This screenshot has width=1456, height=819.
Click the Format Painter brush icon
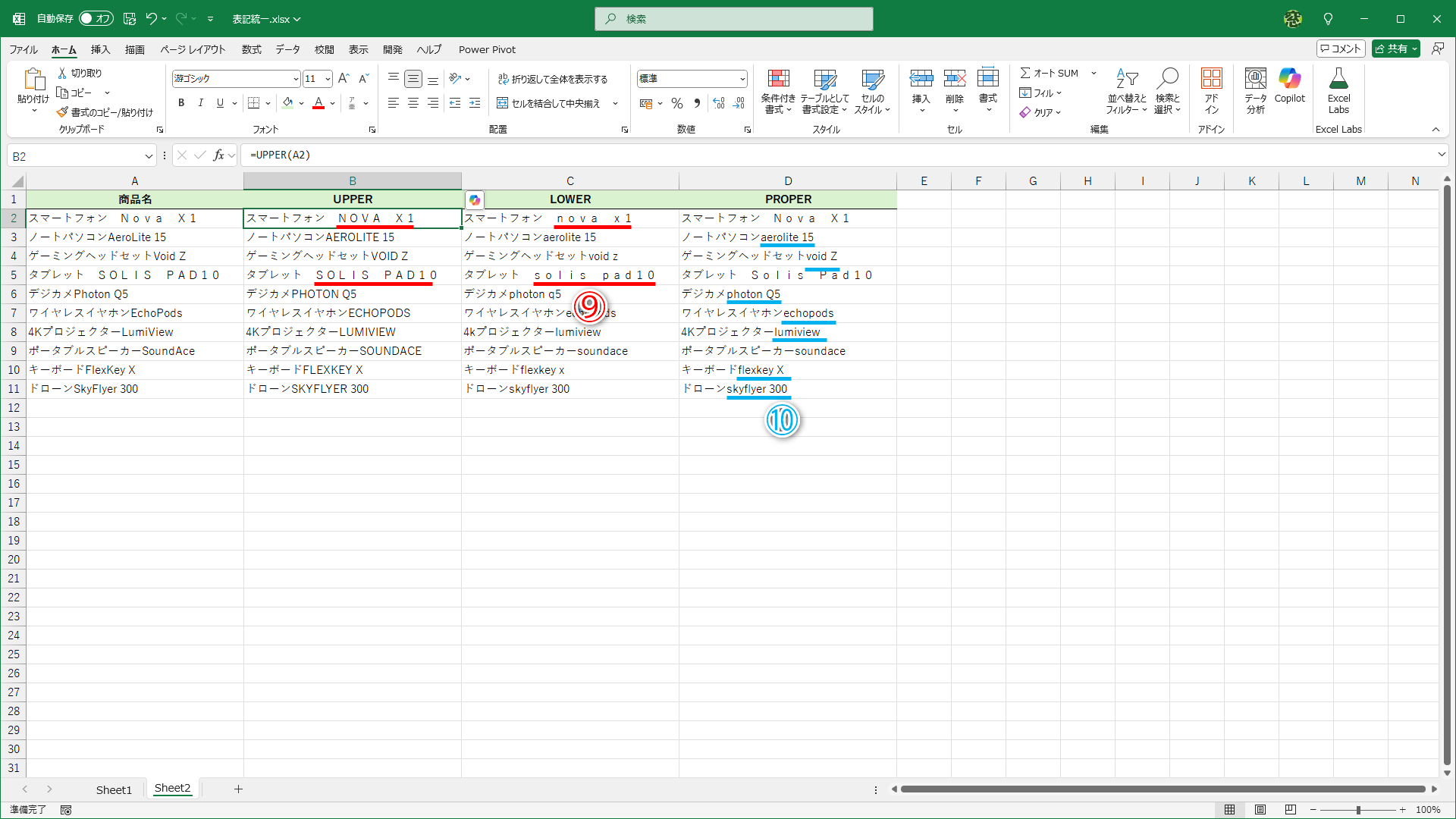click(x=63, y=112)
